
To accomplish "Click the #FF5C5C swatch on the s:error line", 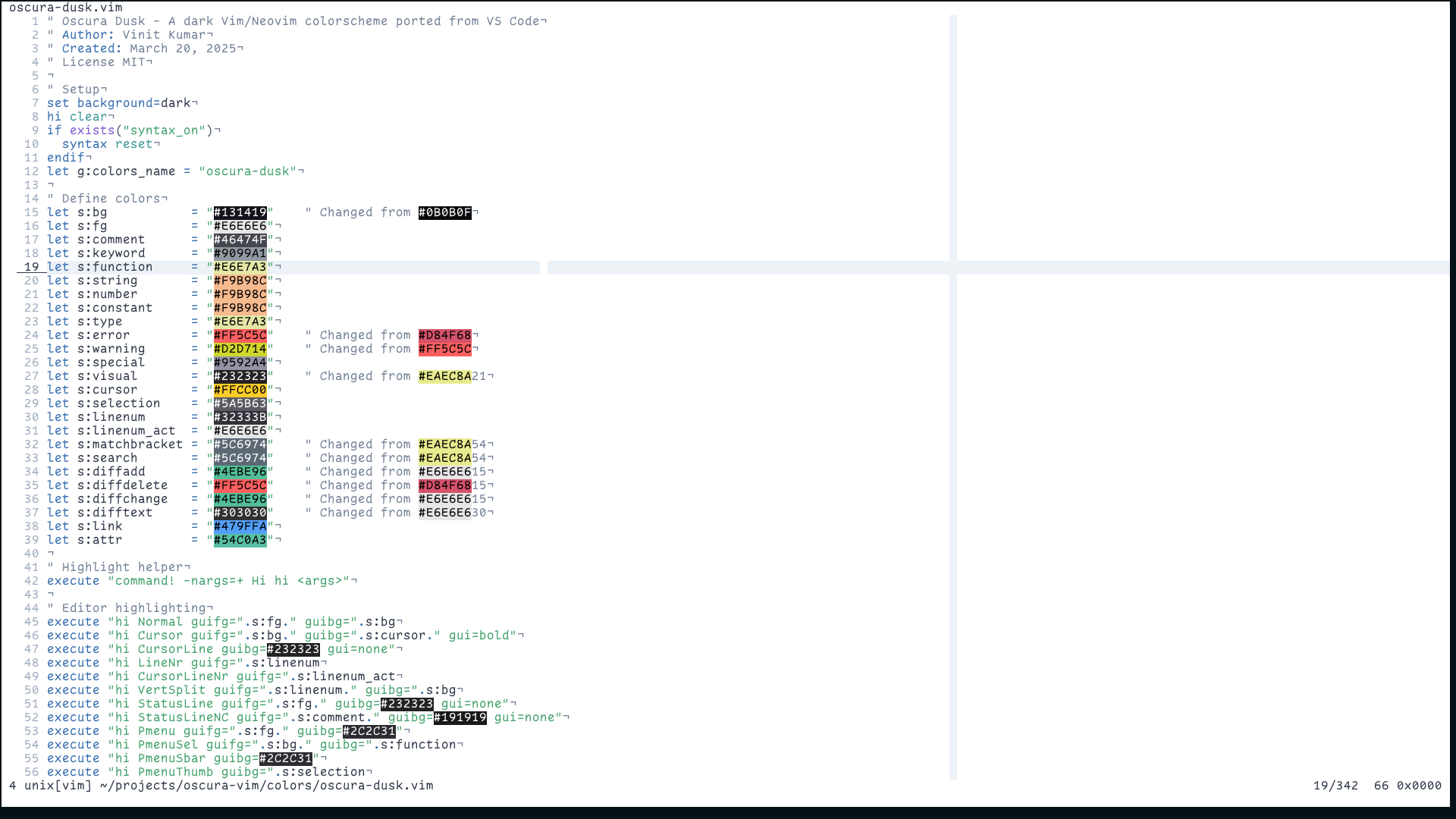I will pos(240,335).
